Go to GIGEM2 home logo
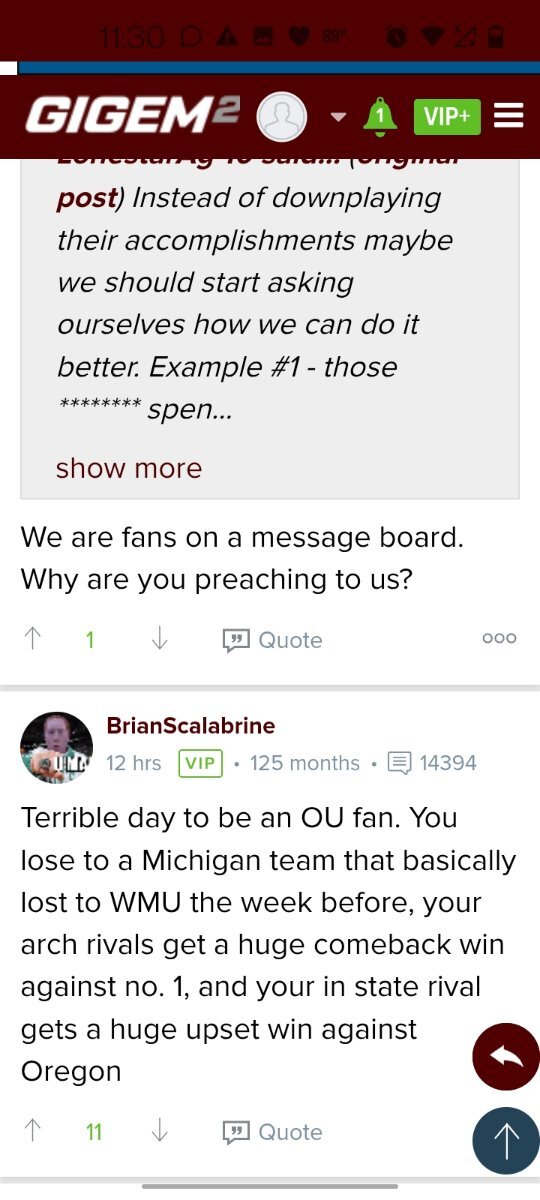Screen dimensions: 540x1200 pos(132,115)
